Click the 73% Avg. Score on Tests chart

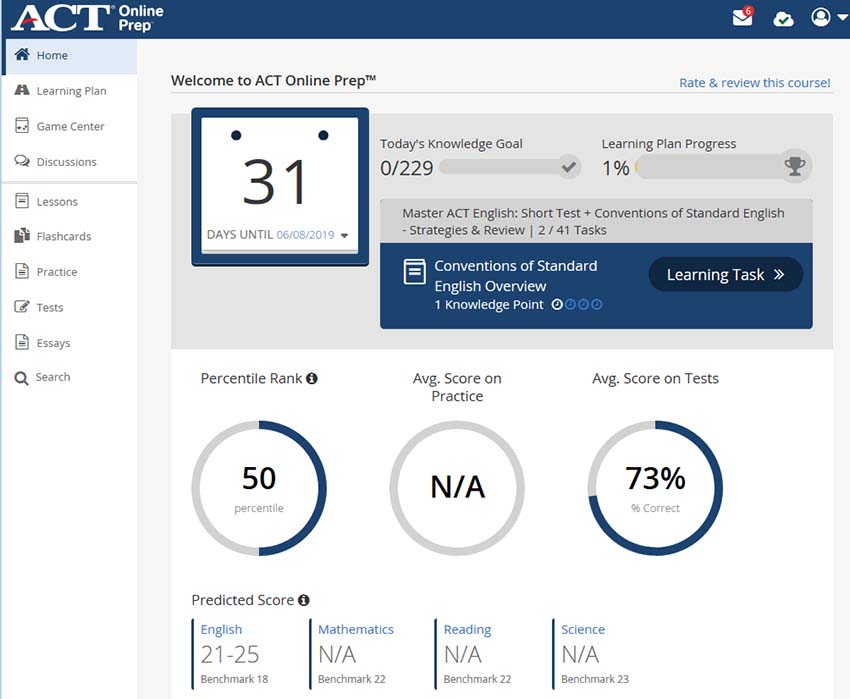click(x=655, y=488)
